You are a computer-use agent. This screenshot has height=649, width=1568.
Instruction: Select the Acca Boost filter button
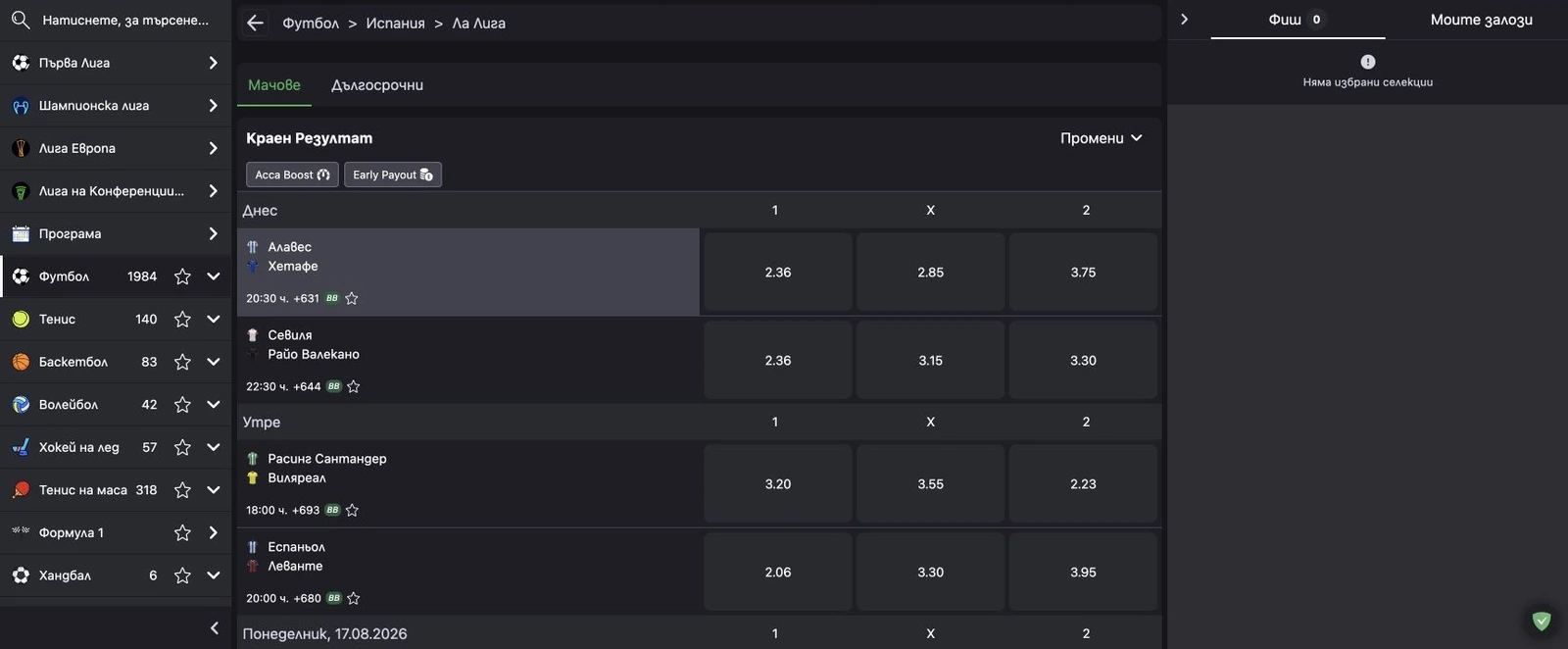click(292, 175)
